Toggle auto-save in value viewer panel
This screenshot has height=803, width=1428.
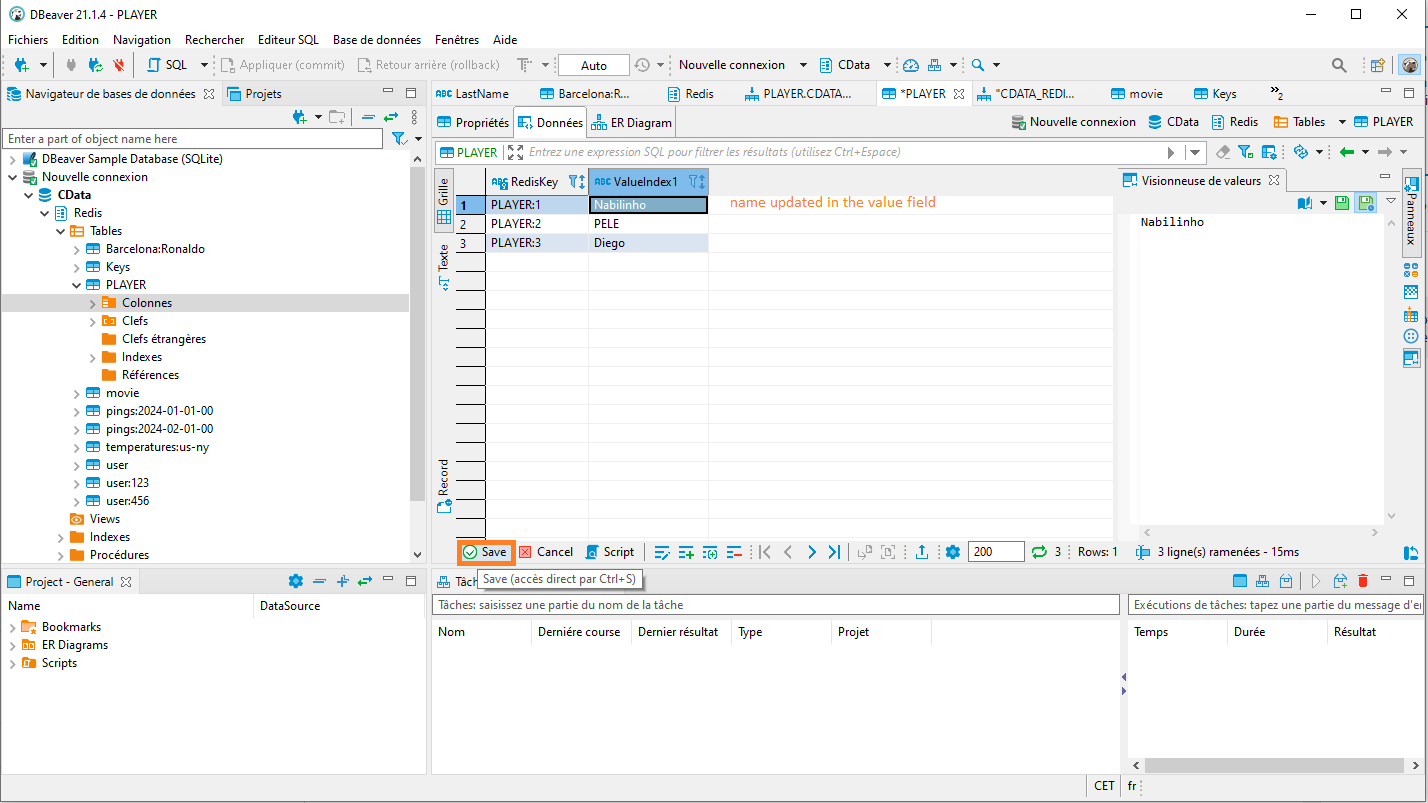tap(1365, 203)
